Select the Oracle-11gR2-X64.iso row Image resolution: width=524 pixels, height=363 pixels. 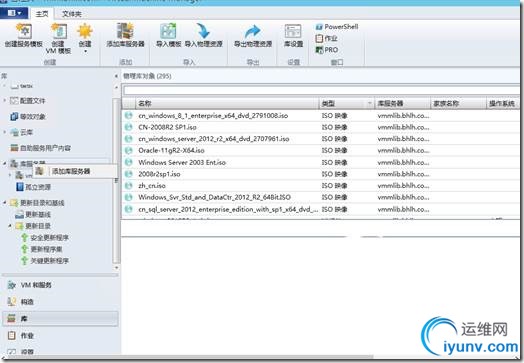320,151
